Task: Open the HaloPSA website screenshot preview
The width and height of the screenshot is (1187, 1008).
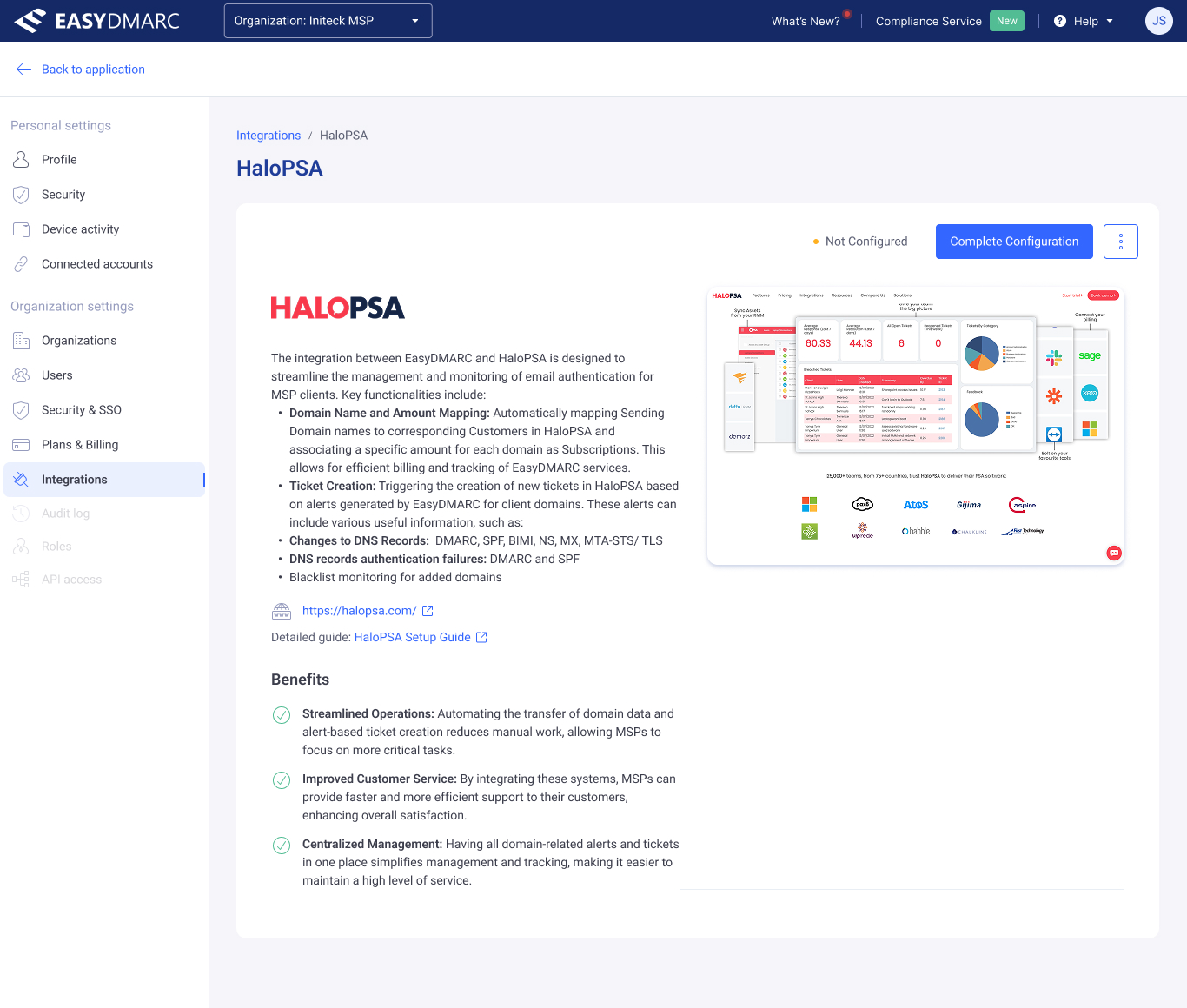Action: (x=916, y=426)
